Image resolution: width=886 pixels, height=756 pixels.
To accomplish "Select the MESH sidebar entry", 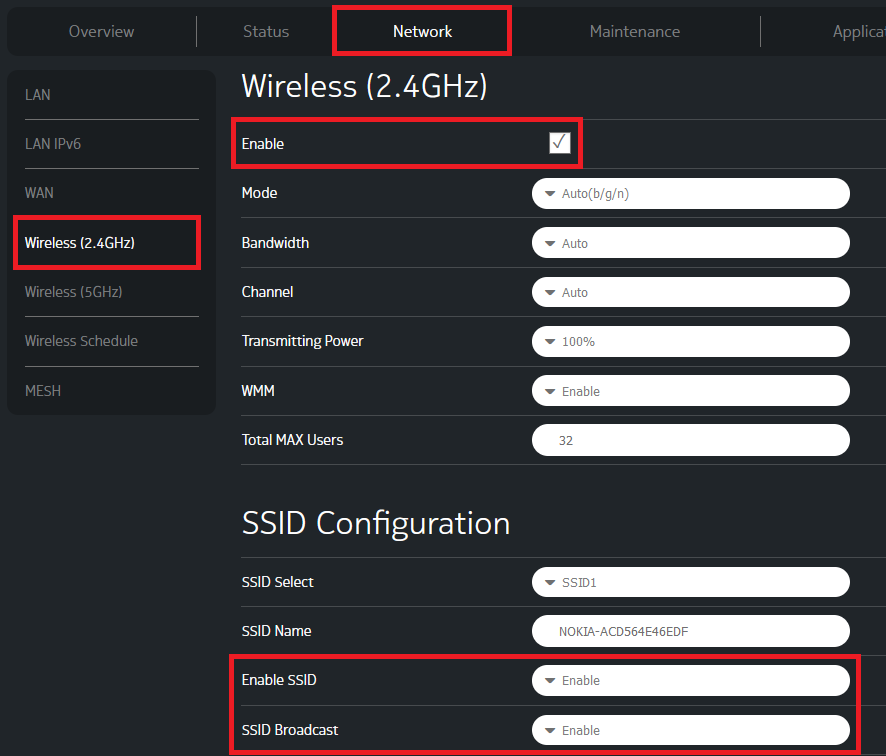I will (43, 390).
